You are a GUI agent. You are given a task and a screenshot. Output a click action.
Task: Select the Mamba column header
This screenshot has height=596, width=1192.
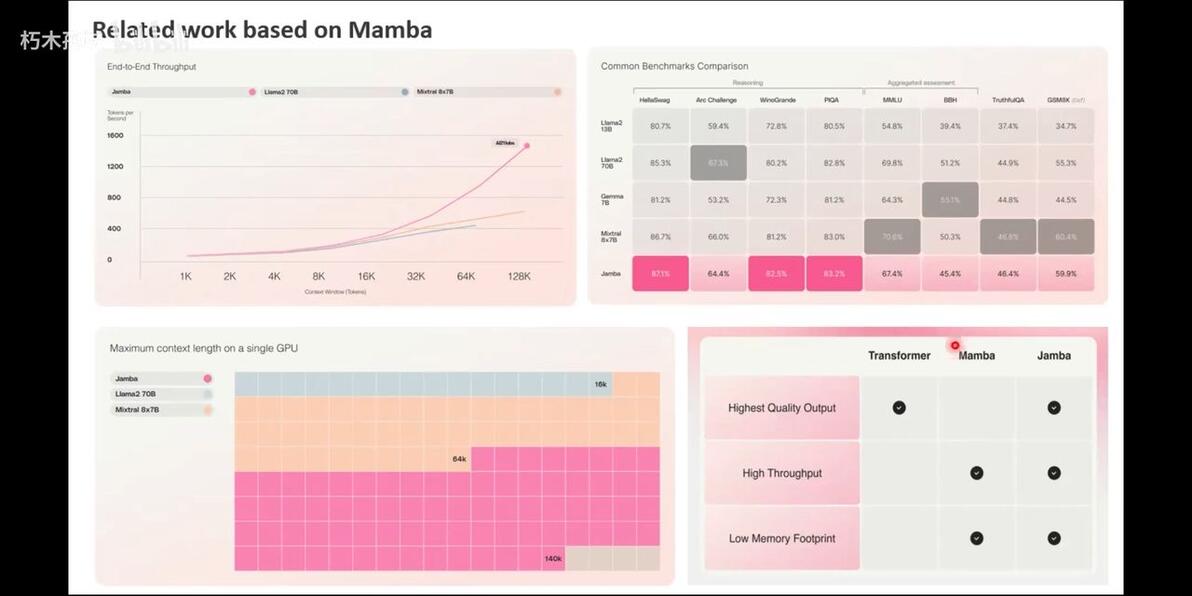[x=977, y=356]
